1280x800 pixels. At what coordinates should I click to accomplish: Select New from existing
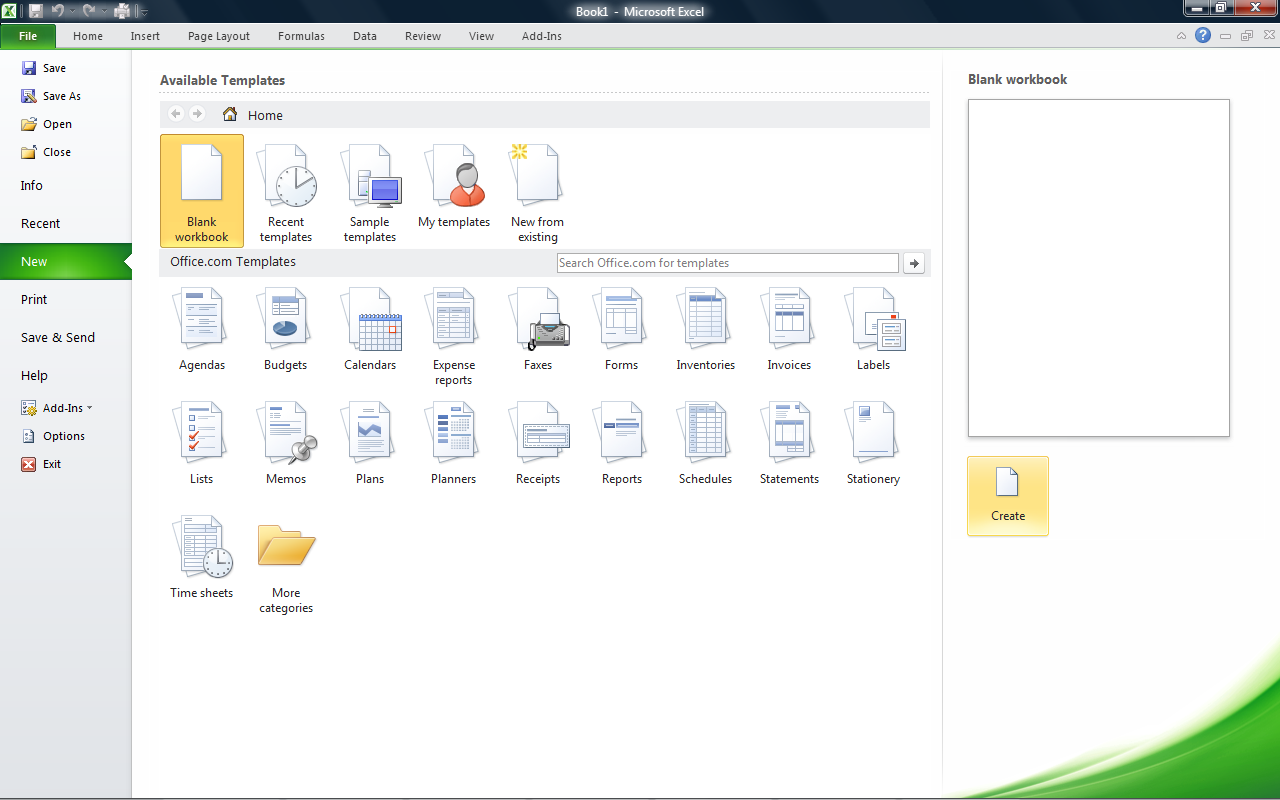(x=537, y=190)
